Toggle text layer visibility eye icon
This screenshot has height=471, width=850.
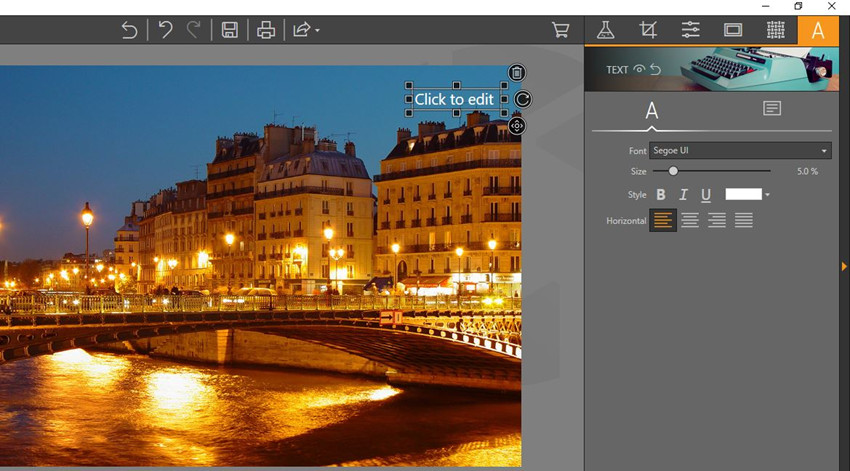coord(638,69)
